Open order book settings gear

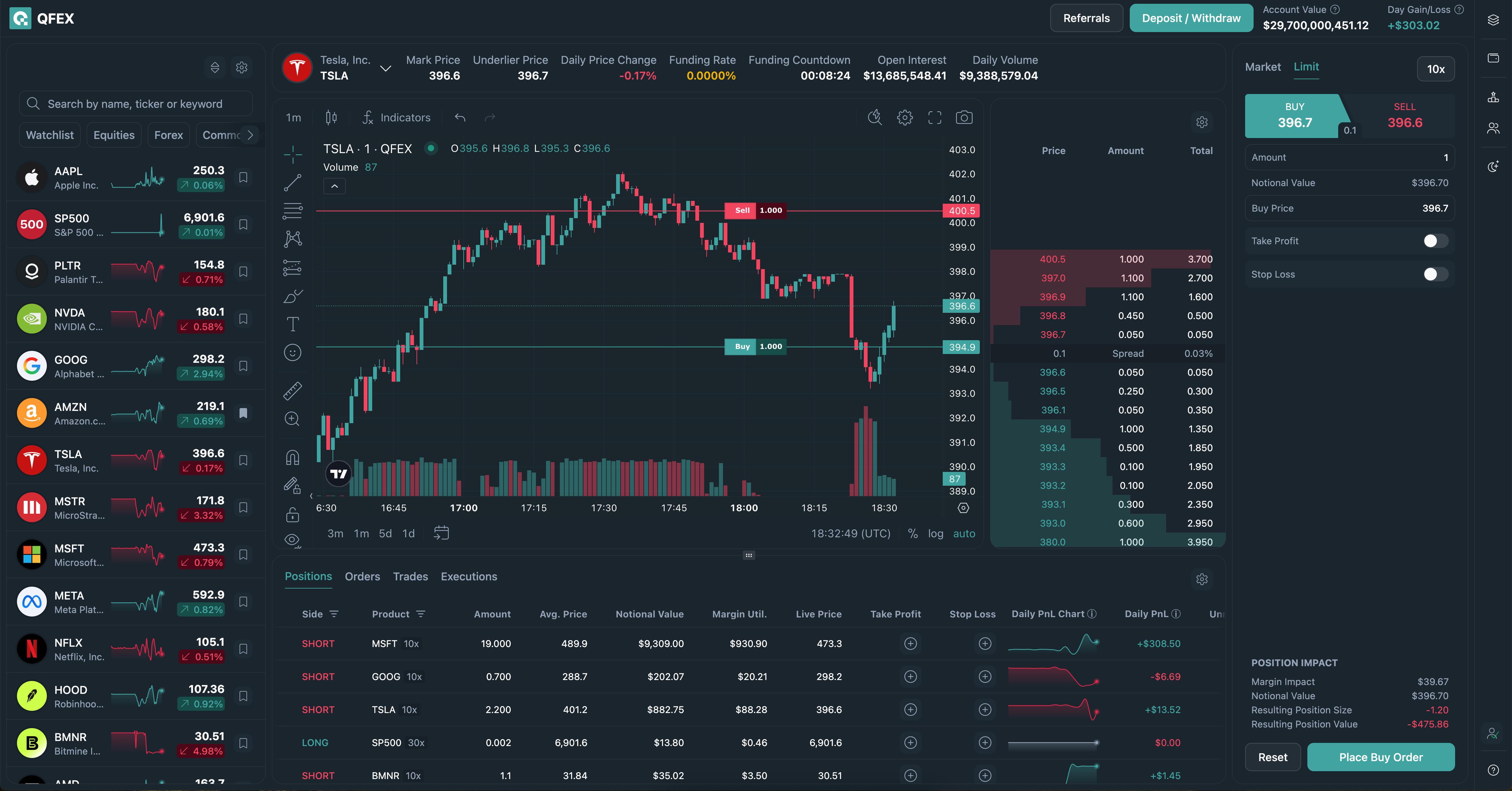[1201, 122]
